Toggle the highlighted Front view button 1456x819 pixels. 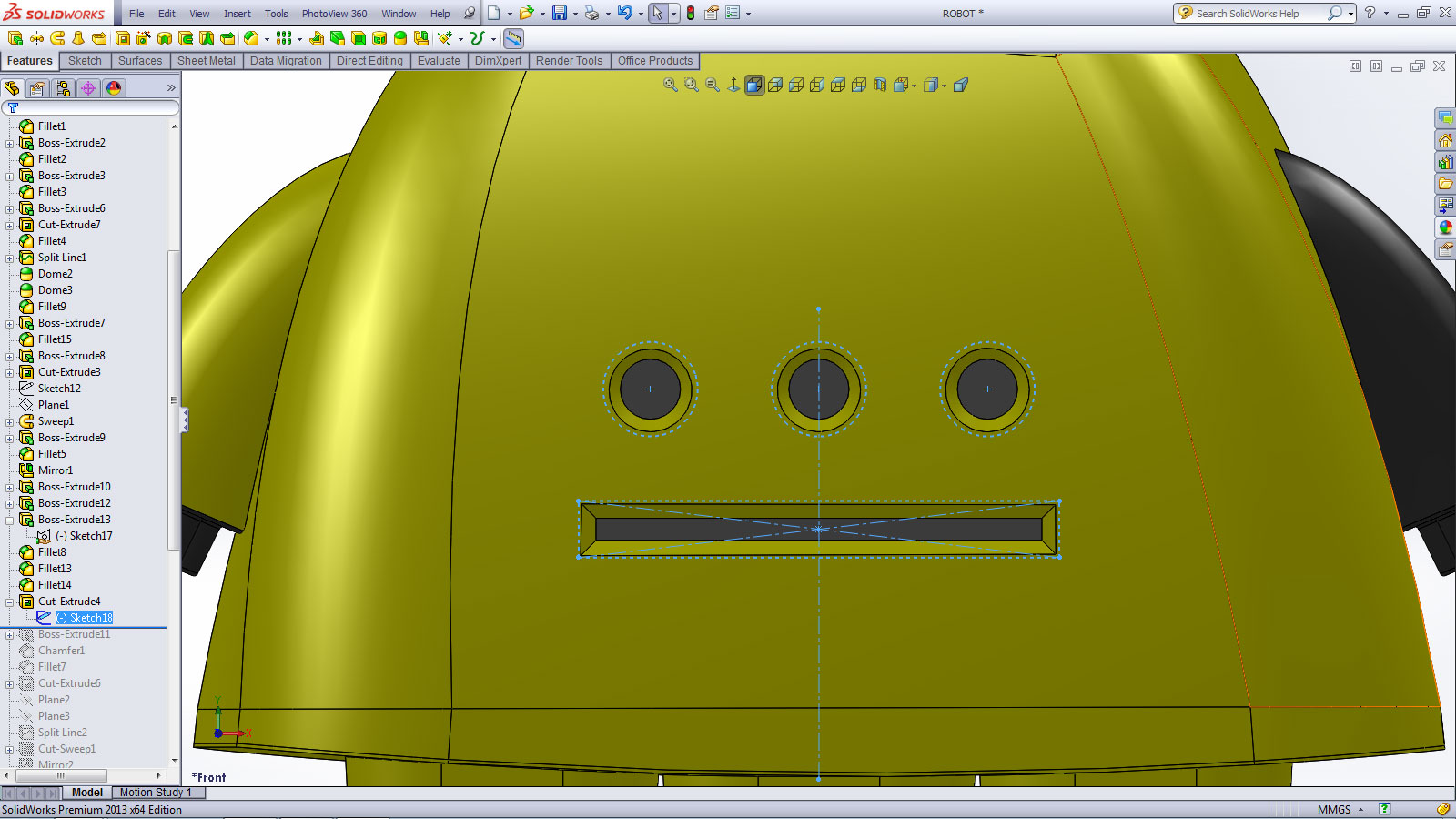[x=754, y=85]
